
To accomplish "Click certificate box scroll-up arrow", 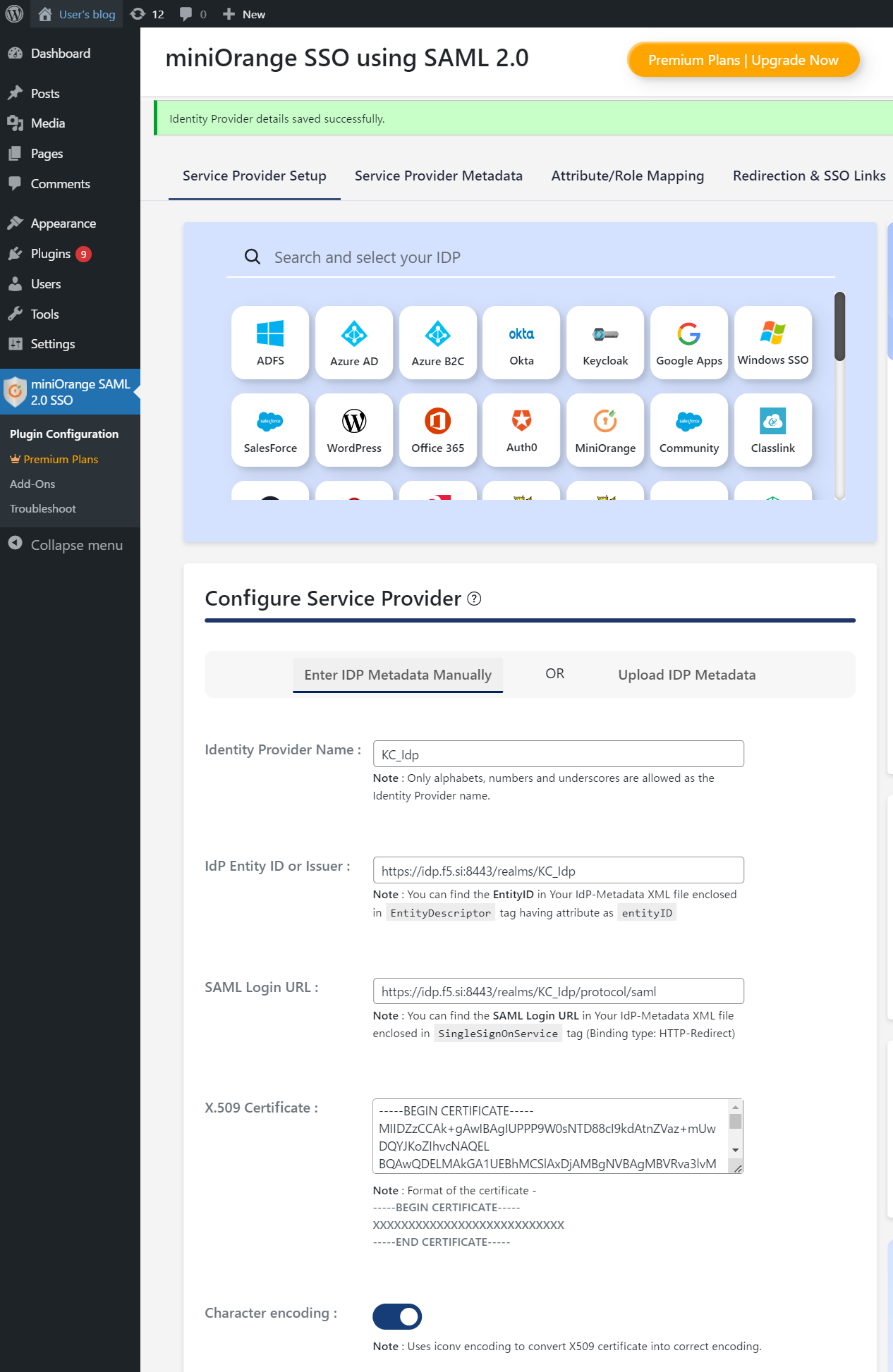I will [736, 1106].
